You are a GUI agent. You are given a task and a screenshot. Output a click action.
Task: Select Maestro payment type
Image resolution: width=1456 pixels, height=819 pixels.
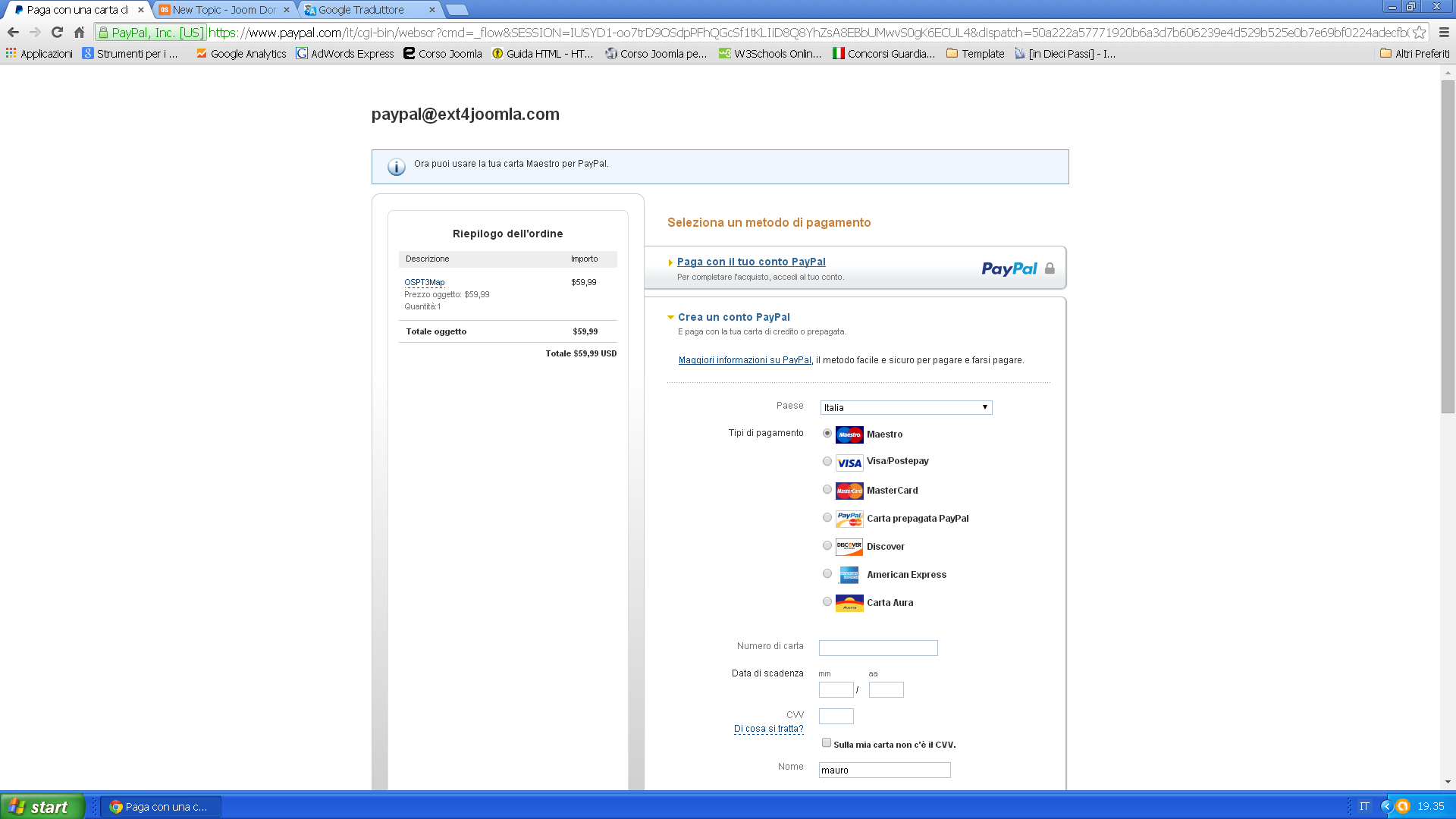tap(827, 433)
